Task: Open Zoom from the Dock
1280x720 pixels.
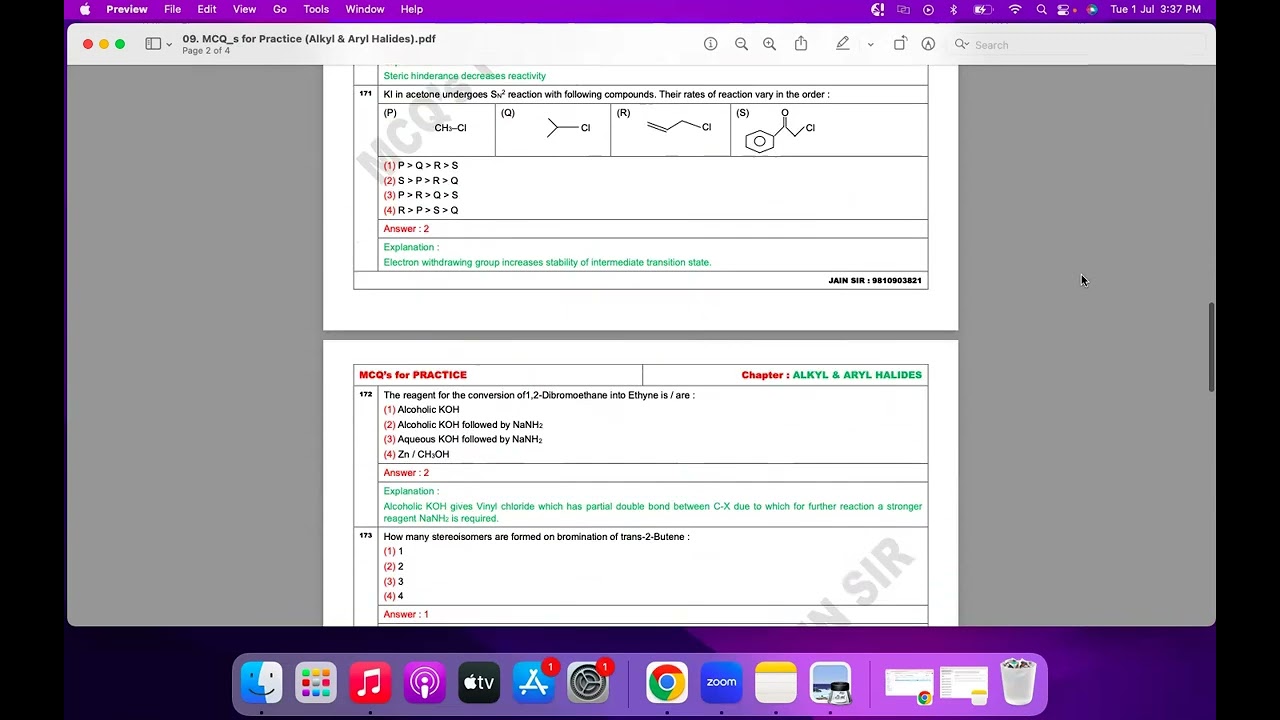Action: click(721, 683)
